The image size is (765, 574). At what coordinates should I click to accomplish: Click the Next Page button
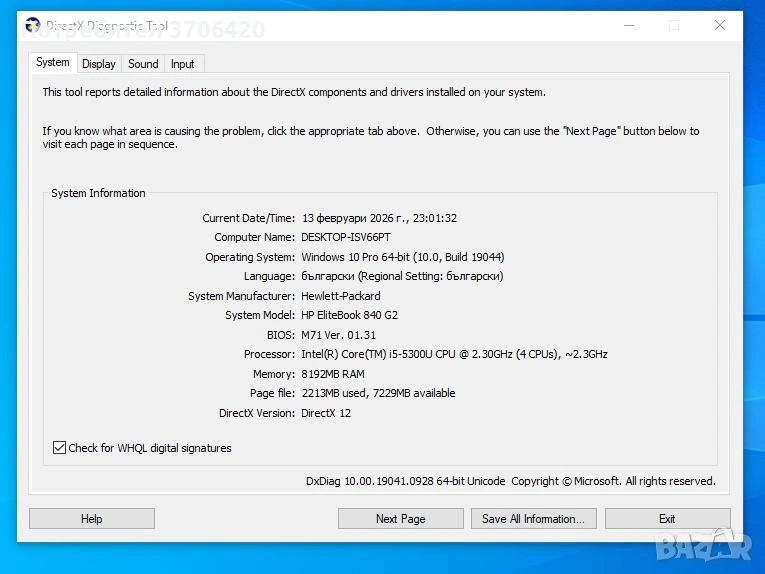pyautogui.click(x=400, y=519)
